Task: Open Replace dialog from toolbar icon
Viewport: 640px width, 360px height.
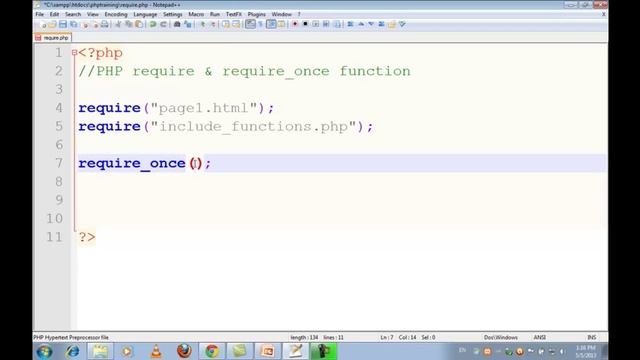Action: coord(188,24)
